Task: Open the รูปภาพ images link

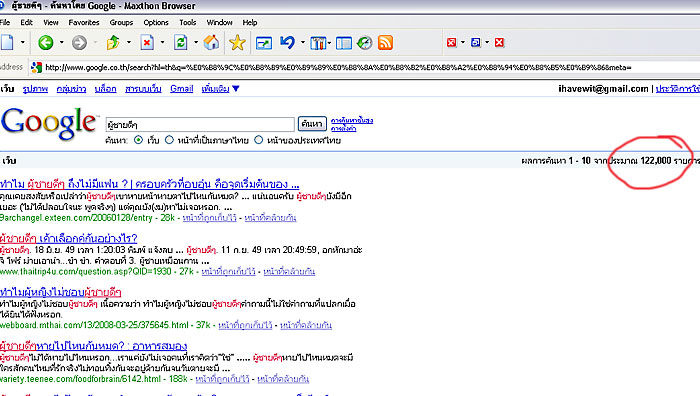Action: [35, 88]
